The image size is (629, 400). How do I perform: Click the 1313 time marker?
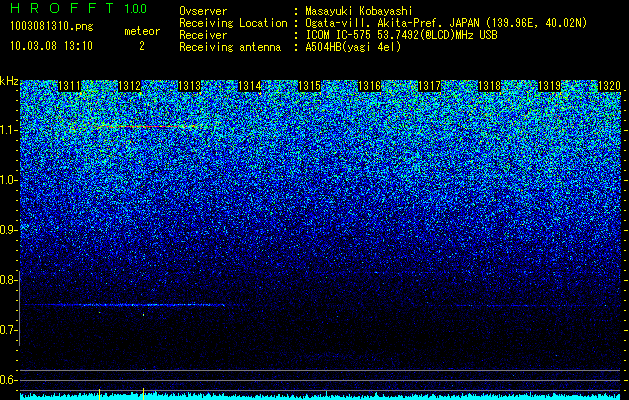click(x=189, y=86)
